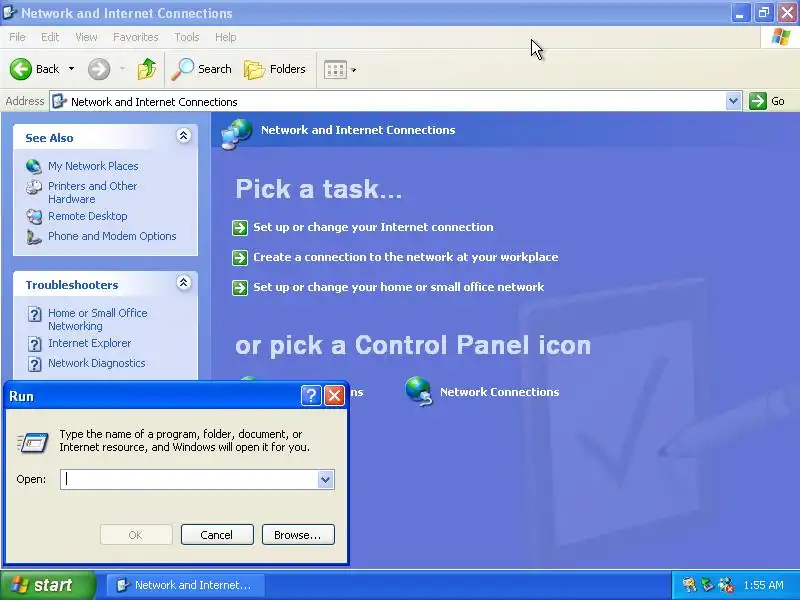Viewport: 800px width, 600px height.
Task: Click the green Go arrow button
Action: point(758,101)
